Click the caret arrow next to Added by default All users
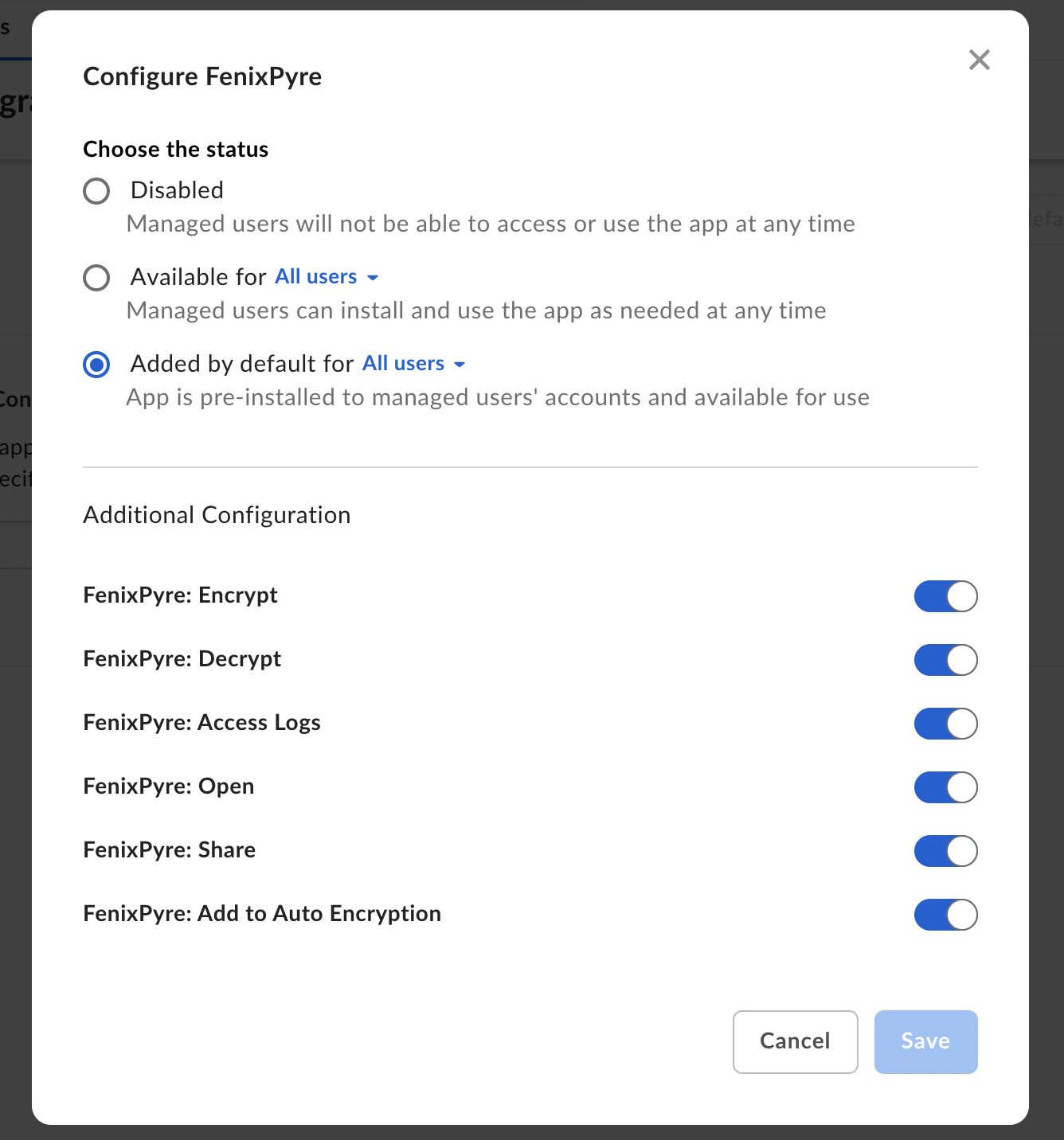The height and width of the screenshot is (1140, 1064). coord(460,365)
